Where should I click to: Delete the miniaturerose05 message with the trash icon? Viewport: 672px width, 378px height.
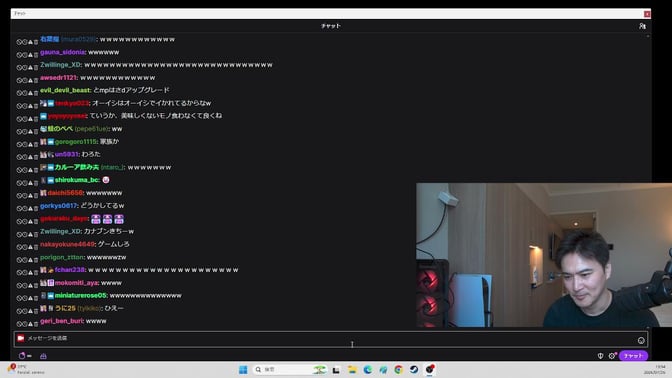click(x=36, y=298)
